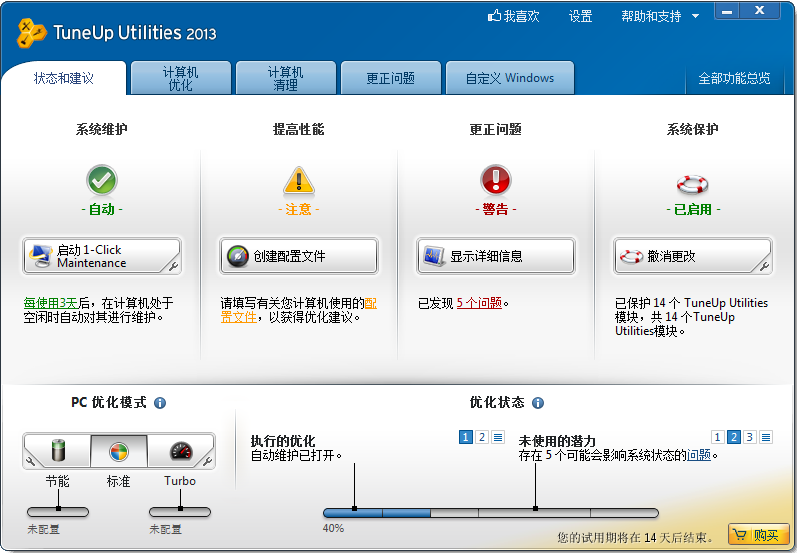Expand the 帮助和支持 dropdown menu
797x553 pixels.
tap(695, 16)
